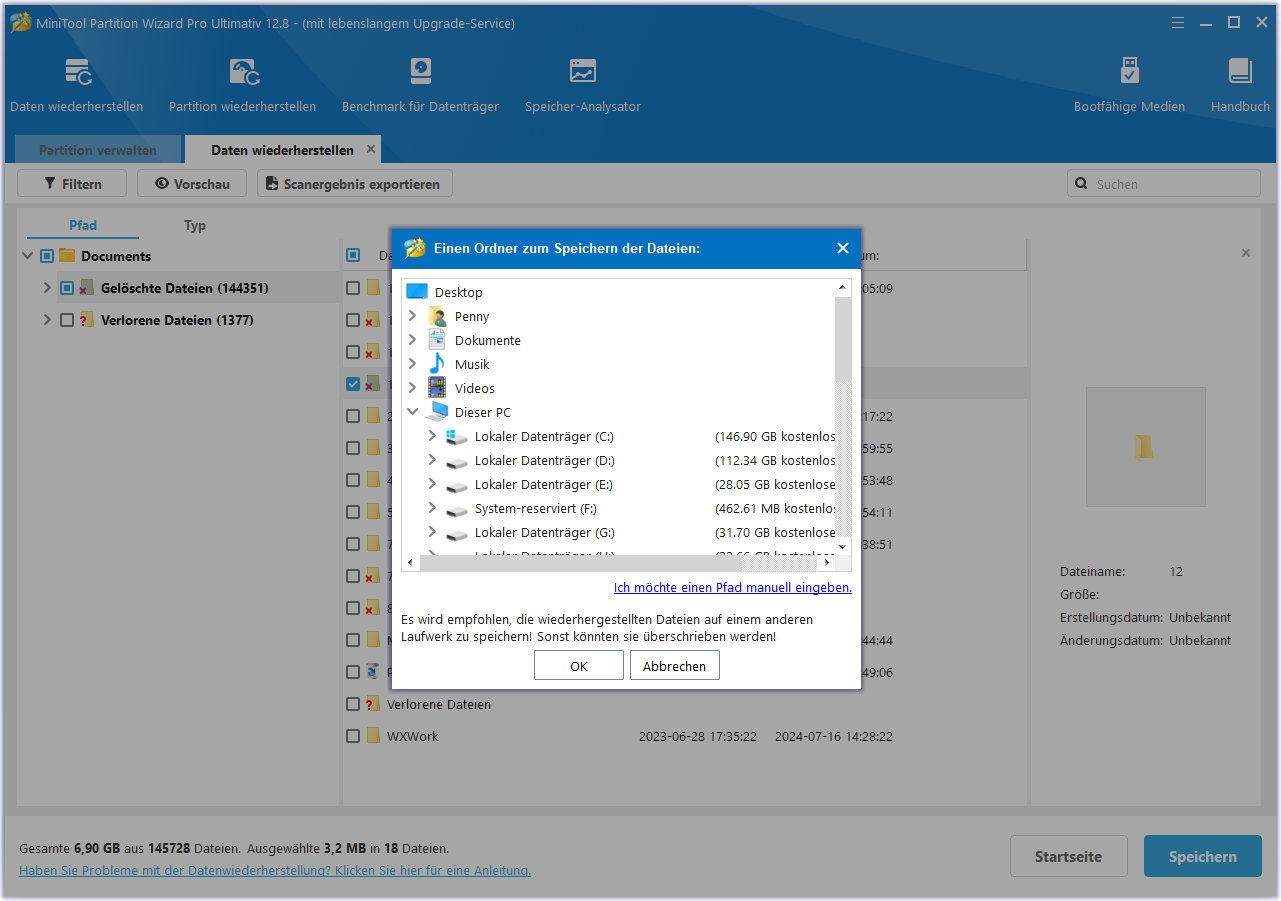Expand Lokaler Datenträger (E:) node

(432, 484)
